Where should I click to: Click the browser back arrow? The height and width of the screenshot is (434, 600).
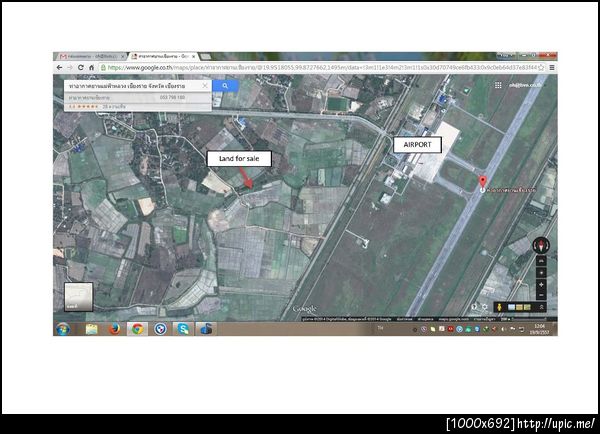pyautogui.click(x=59, y=67)
